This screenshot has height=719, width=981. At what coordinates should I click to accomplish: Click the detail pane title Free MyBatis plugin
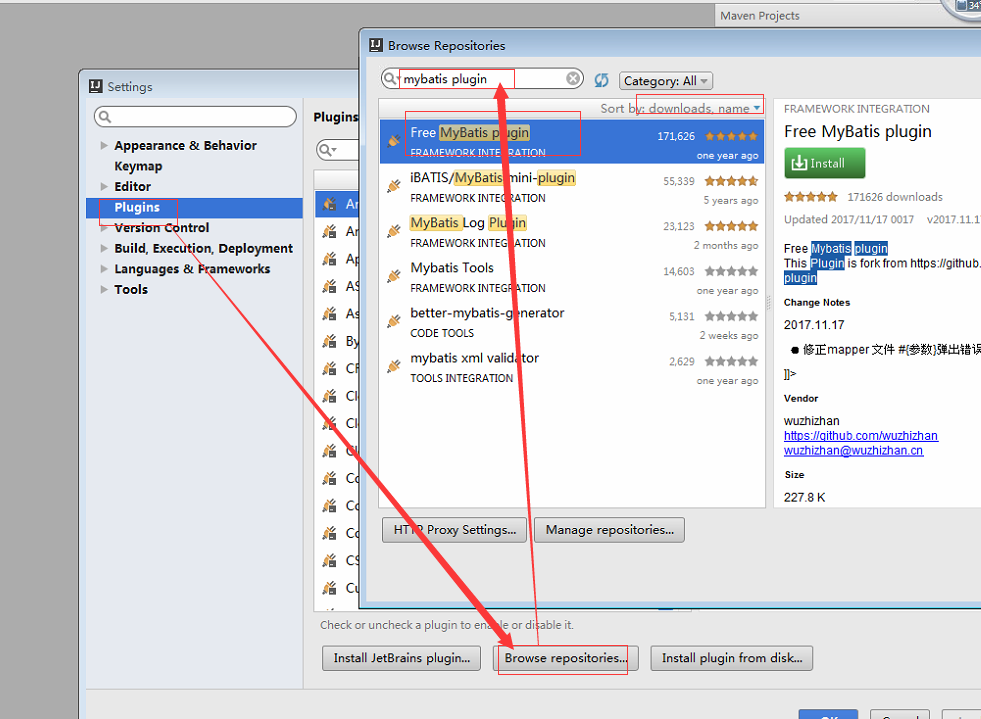858,131
